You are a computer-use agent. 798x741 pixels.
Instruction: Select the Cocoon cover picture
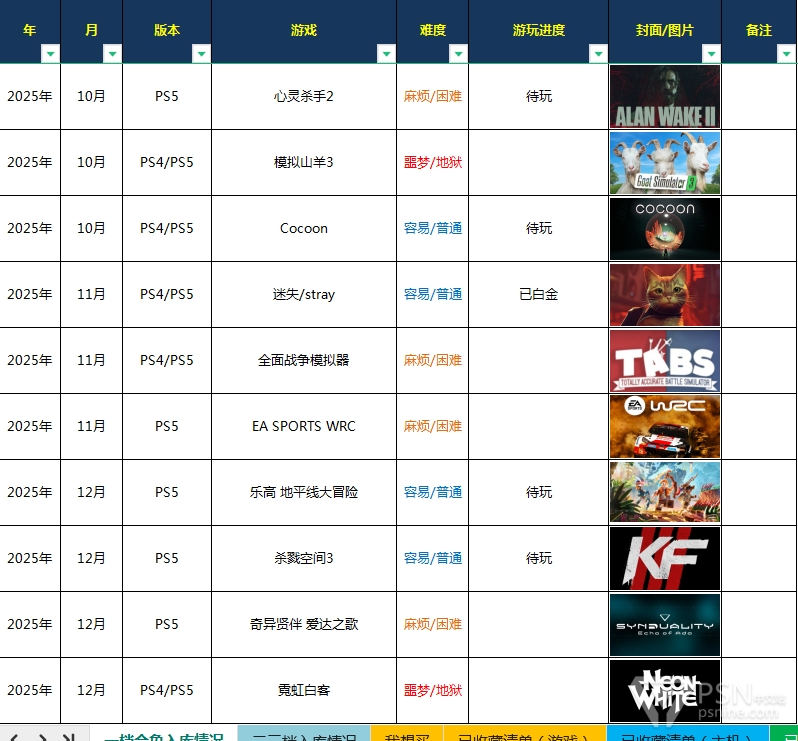tap(665, 229)
